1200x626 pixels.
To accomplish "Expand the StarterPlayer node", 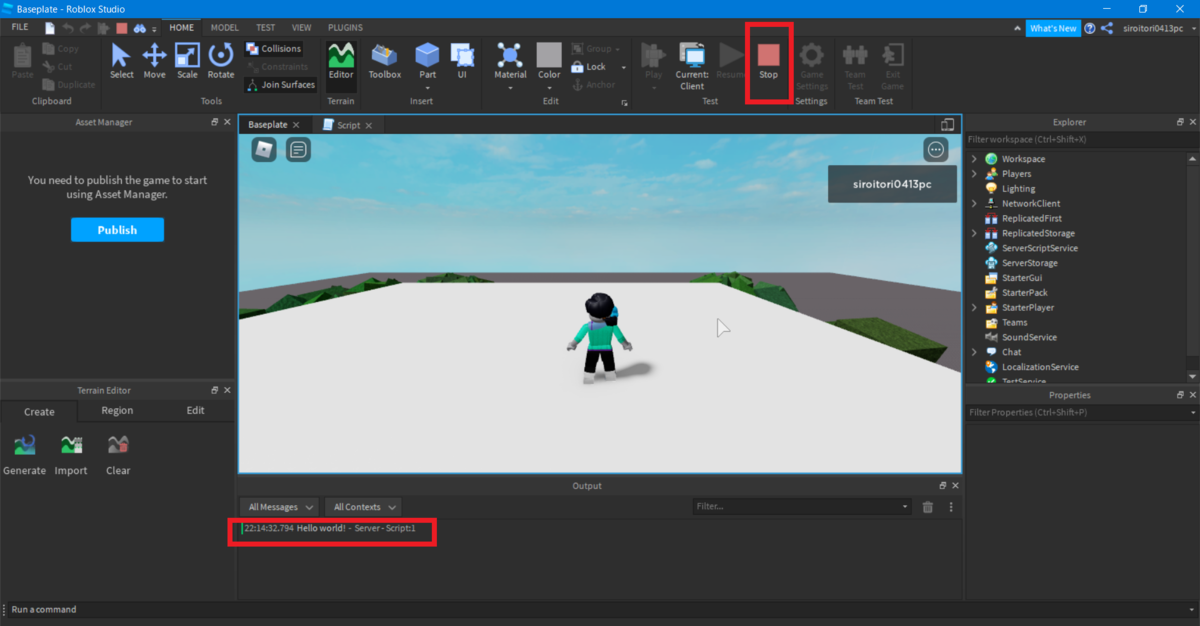I will pyautogui.click(x=975, y=307).
